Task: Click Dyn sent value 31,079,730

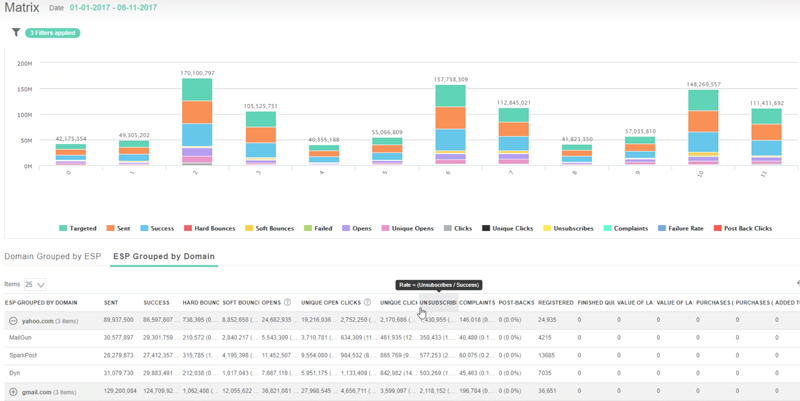Action: click(x=118, y=373)
